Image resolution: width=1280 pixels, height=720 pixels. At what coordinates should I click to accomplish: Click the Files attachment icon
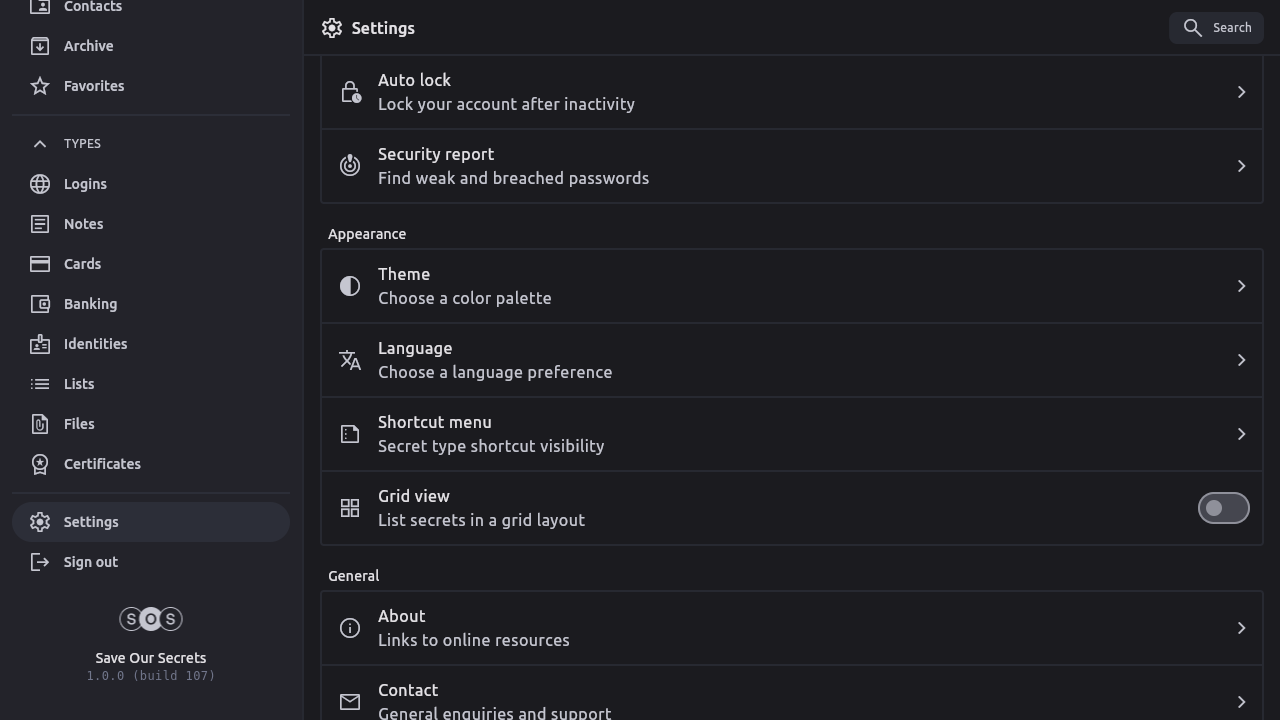[x=40, y=424]
